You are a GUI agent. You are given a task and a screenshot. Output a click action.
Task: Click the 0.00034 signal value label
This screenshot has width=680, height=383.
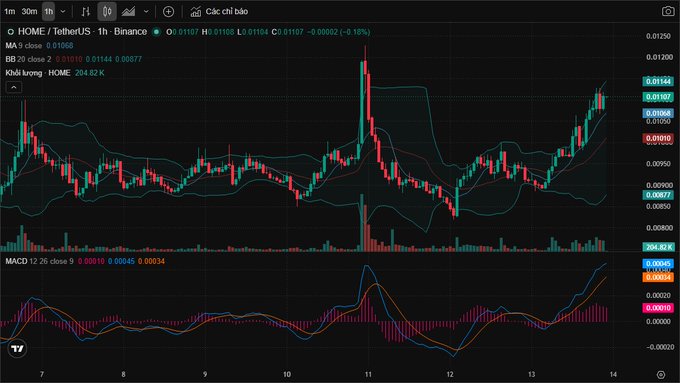(658, 277)
